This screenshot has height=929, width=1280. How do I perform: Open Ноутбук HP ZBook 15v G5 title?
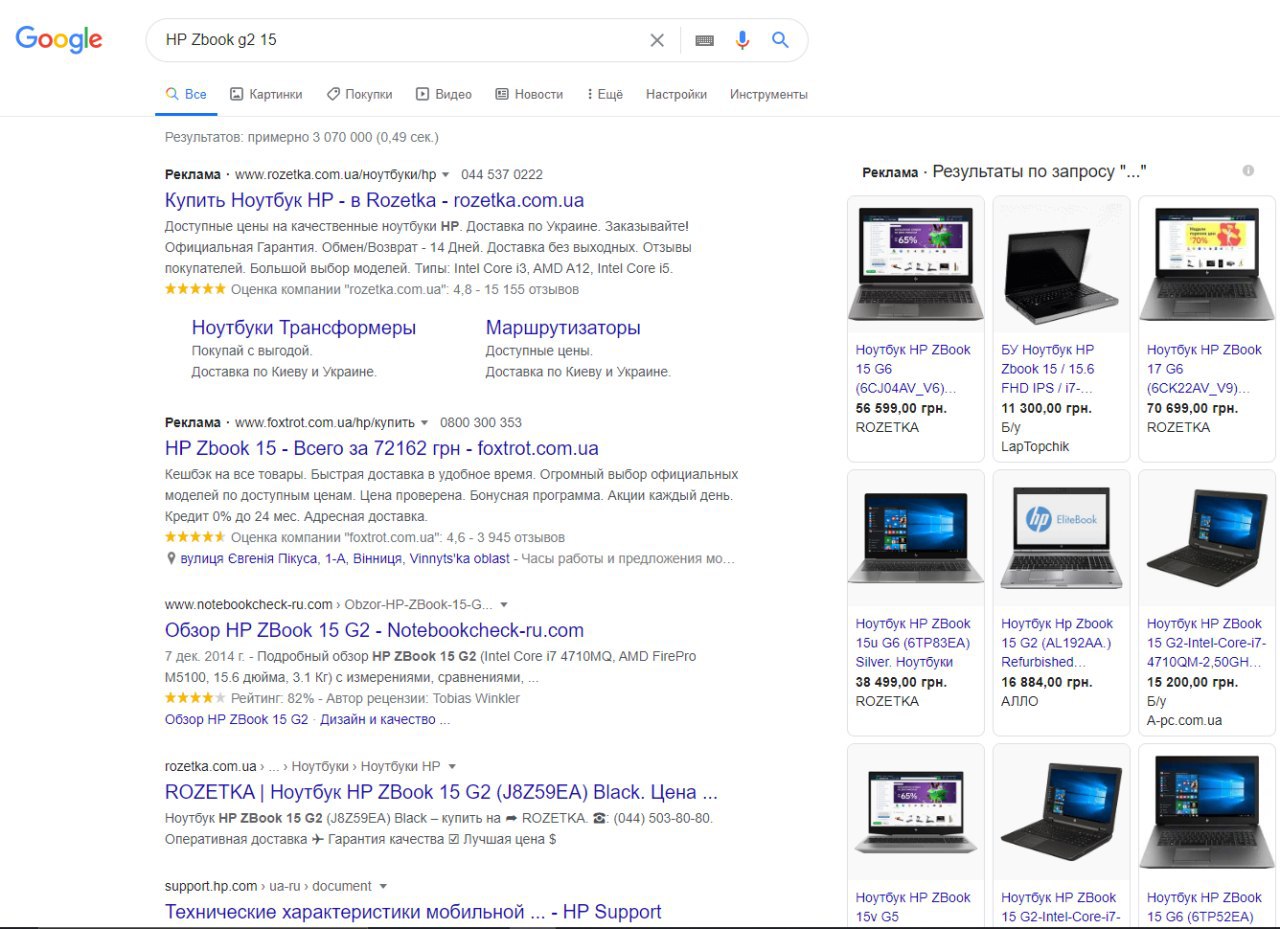[913, 907]
